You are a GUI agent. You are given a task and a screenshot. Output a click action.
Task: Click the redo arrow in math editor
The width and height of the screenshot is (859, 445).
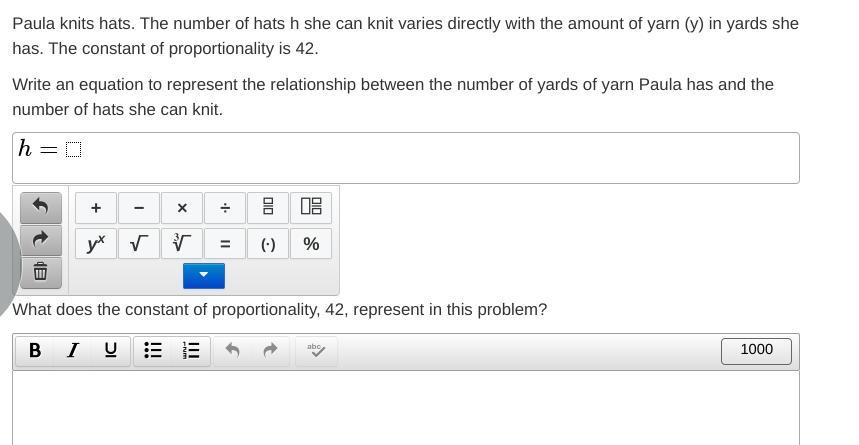41,239
